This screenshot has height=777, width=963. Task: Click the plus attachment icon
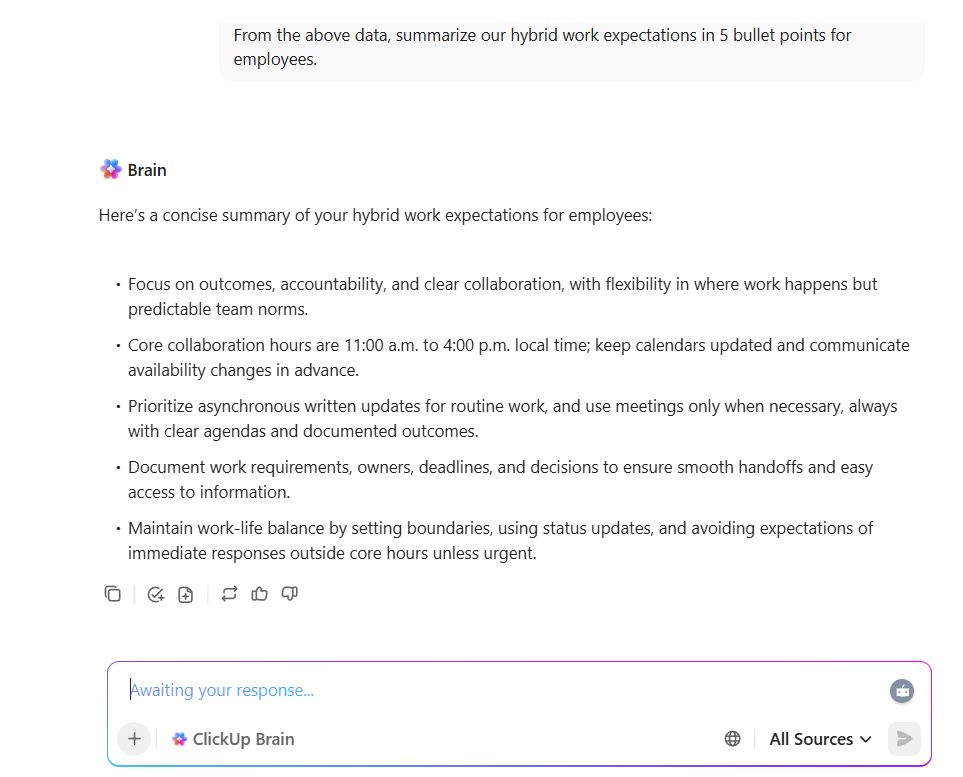coord(134,738)
